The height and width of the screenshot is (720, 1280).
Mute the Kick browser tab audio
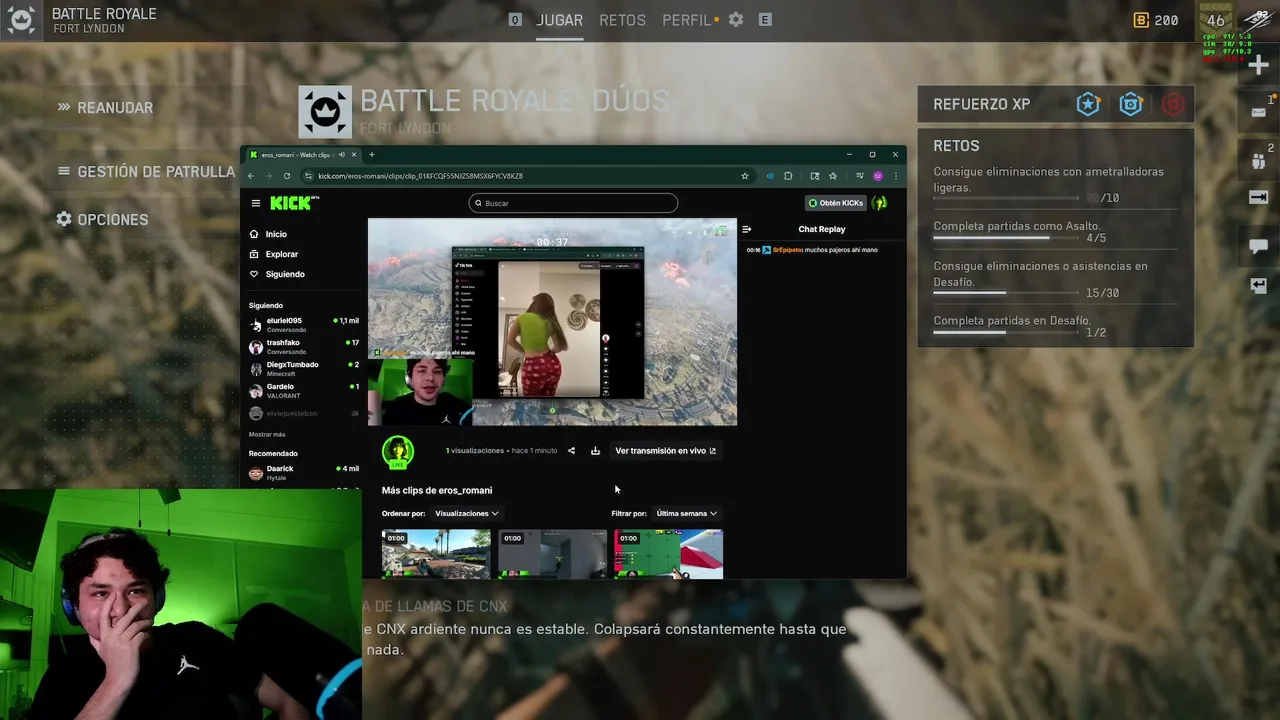point(342,155)
